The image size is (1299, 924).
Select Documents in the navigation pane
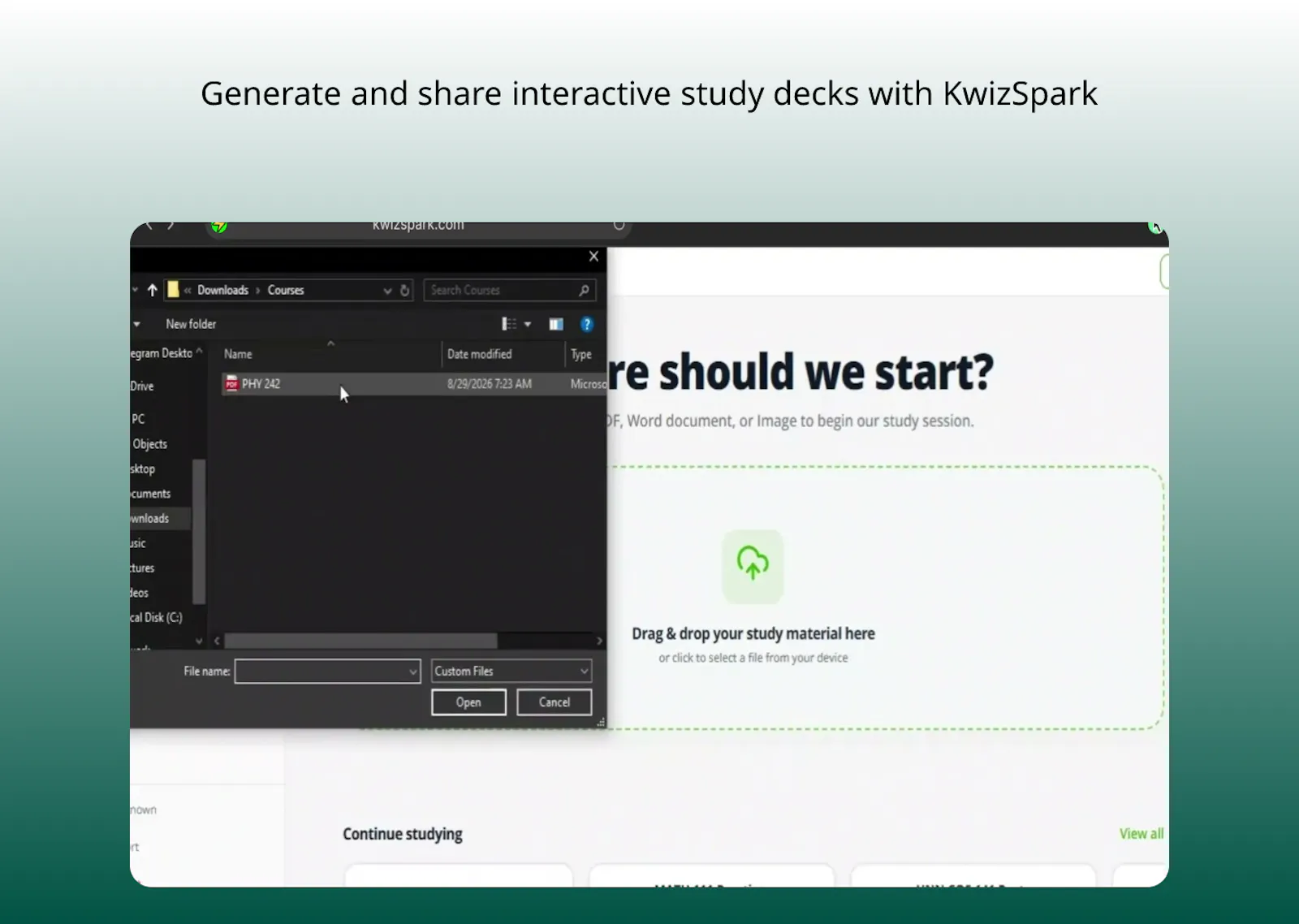pyautogui.click(x=150, y=494)
